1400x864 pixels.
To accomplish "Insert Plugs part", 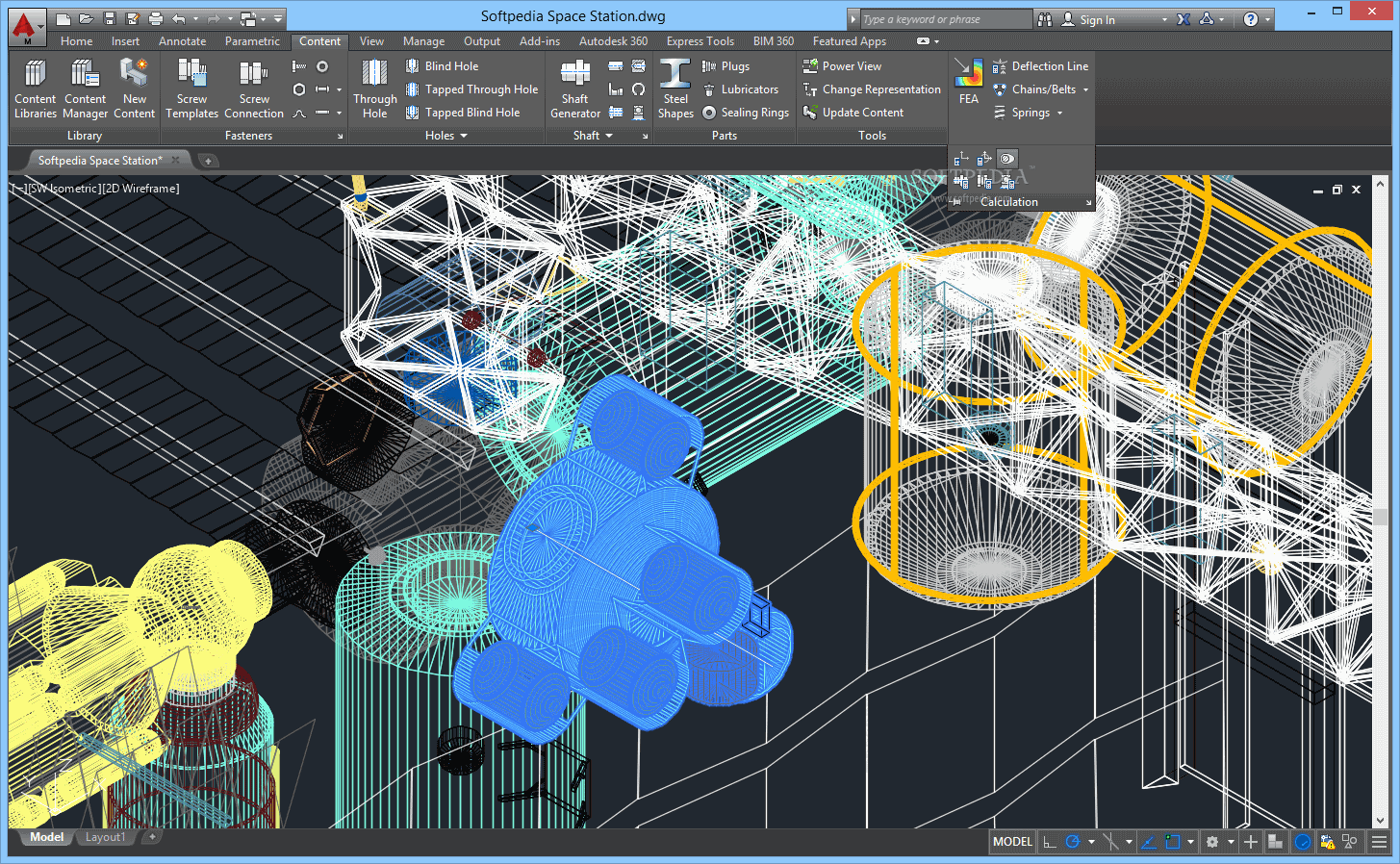I will 725,66.
